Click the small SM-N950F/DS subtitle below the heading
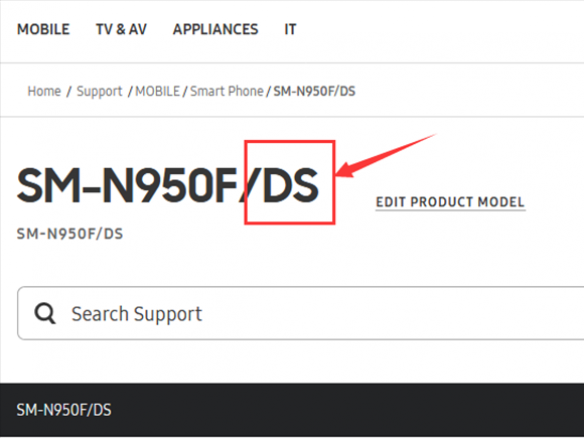This screenshot has height=438, width=584. [x=70, y=234]
